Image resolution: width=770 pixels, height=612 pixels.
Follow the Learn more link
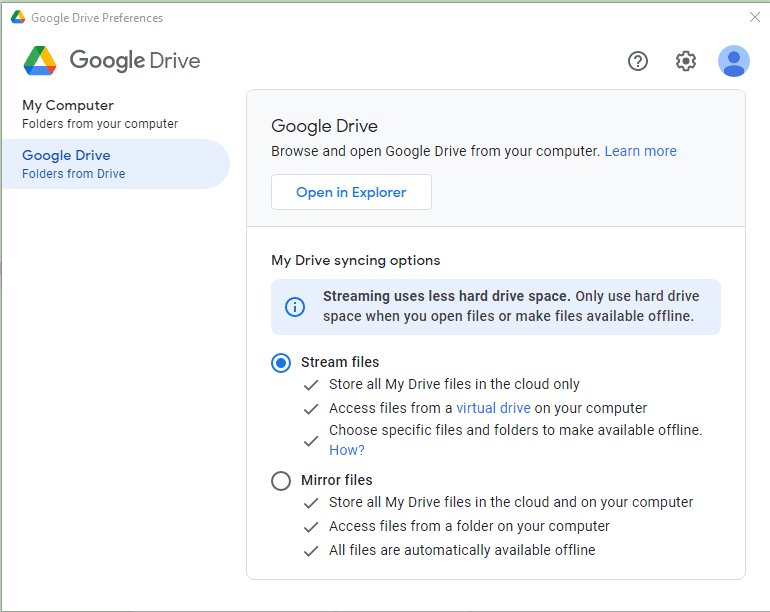click(640, 151)
